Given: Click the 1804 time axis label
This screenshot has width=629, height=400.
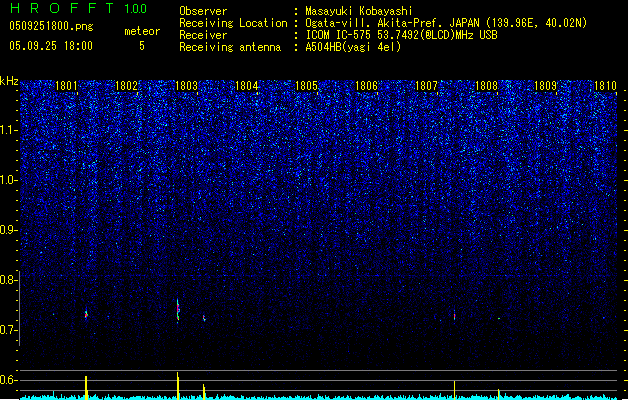Looking at the screenshot, I should [246, 86].
